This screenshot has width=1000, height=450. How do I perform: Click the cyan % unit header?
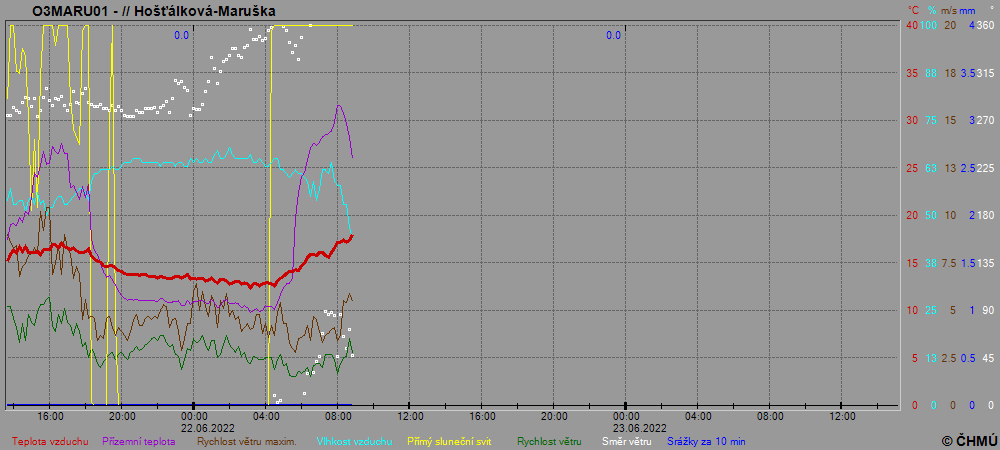point(931,9)
